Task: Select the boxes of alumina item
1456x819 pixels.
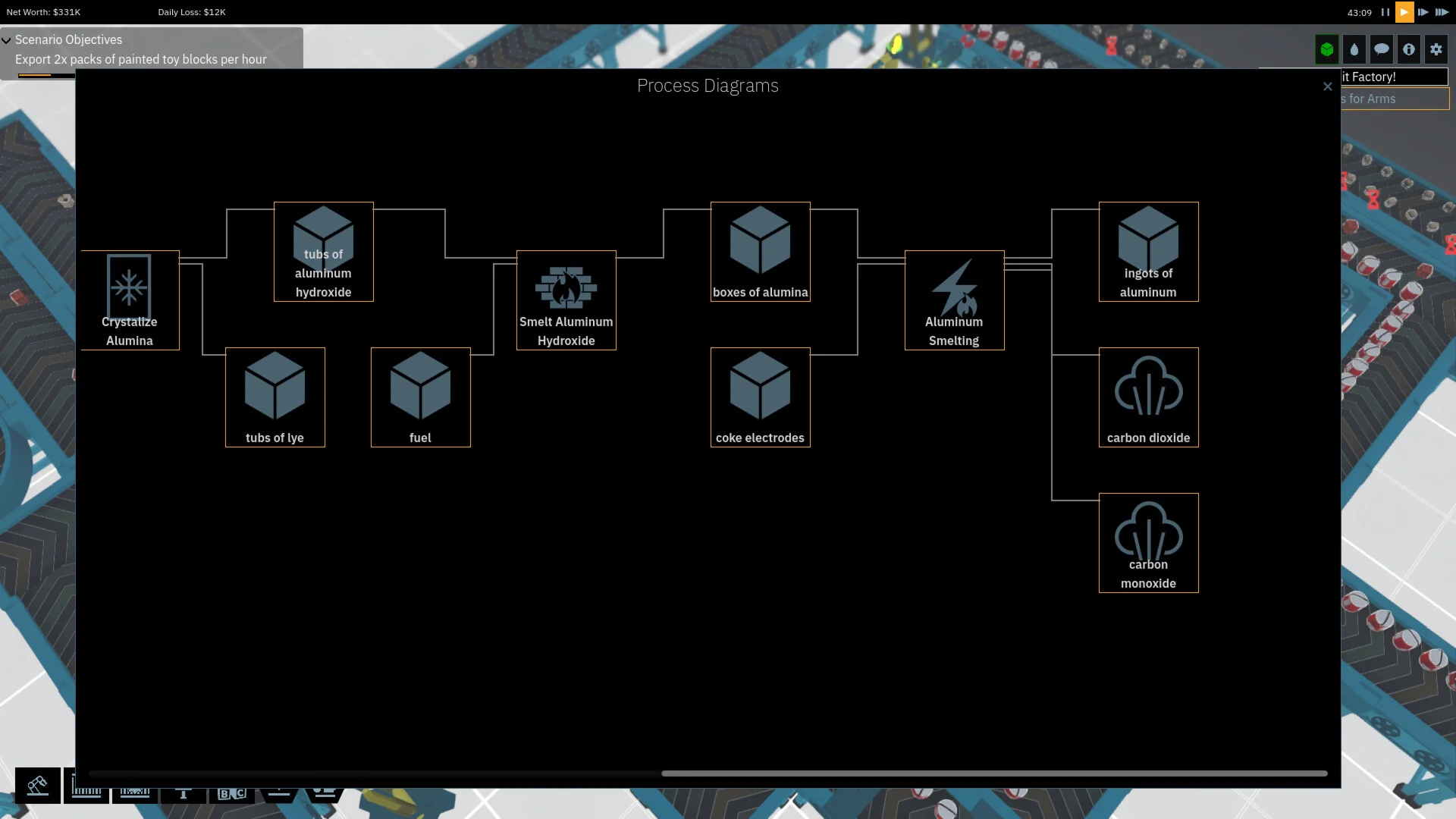Action: point(760,252)
